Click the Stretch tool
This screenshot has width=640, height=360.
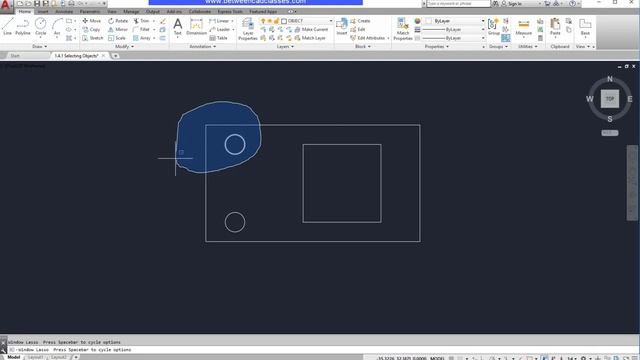click(x=93, y=38)
